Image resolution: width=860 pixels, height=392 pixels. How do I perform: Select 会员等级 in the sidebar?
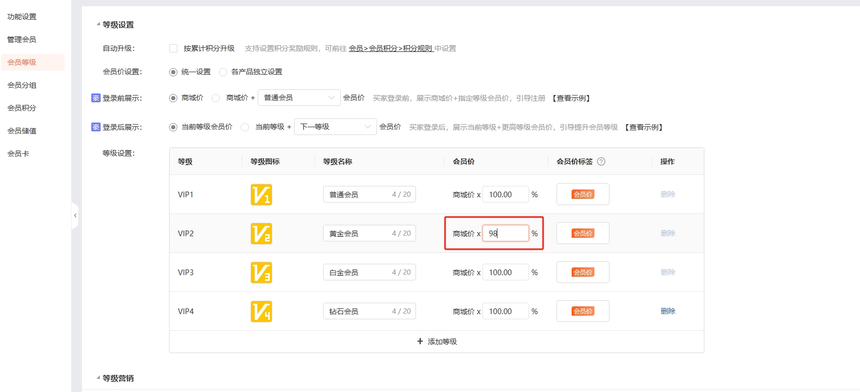pyautogui.click(x=33, y=63)
